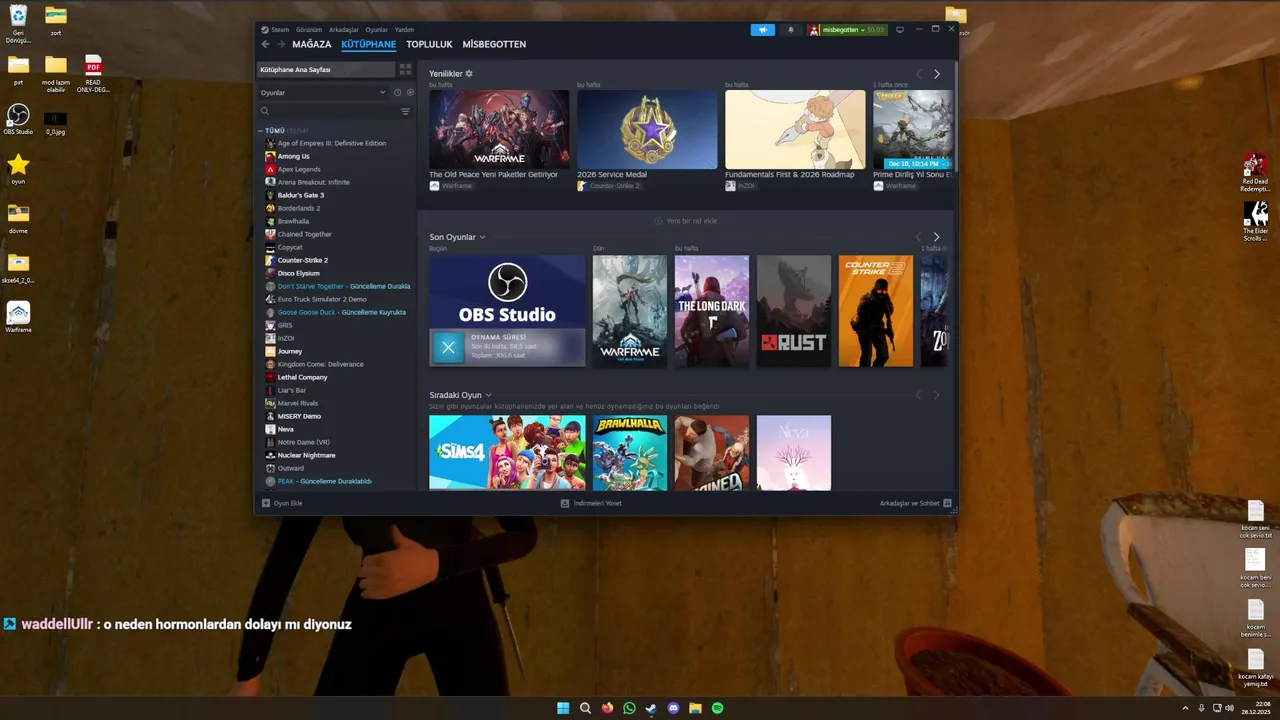The width and height of the screenshot is (1280, 720).
Task: Show next Son Oyunlar items arrow
Action: coord(937,237)
